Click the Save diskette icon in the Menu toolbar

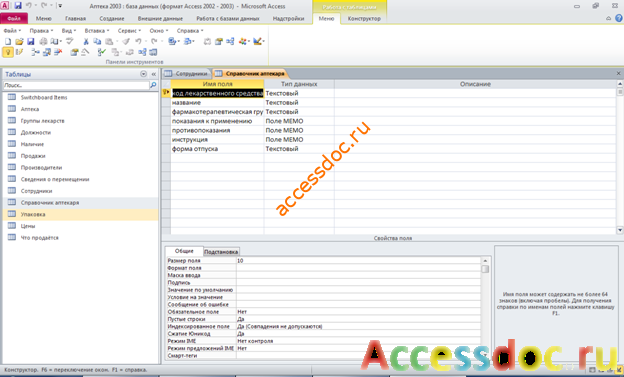(30, 41)
